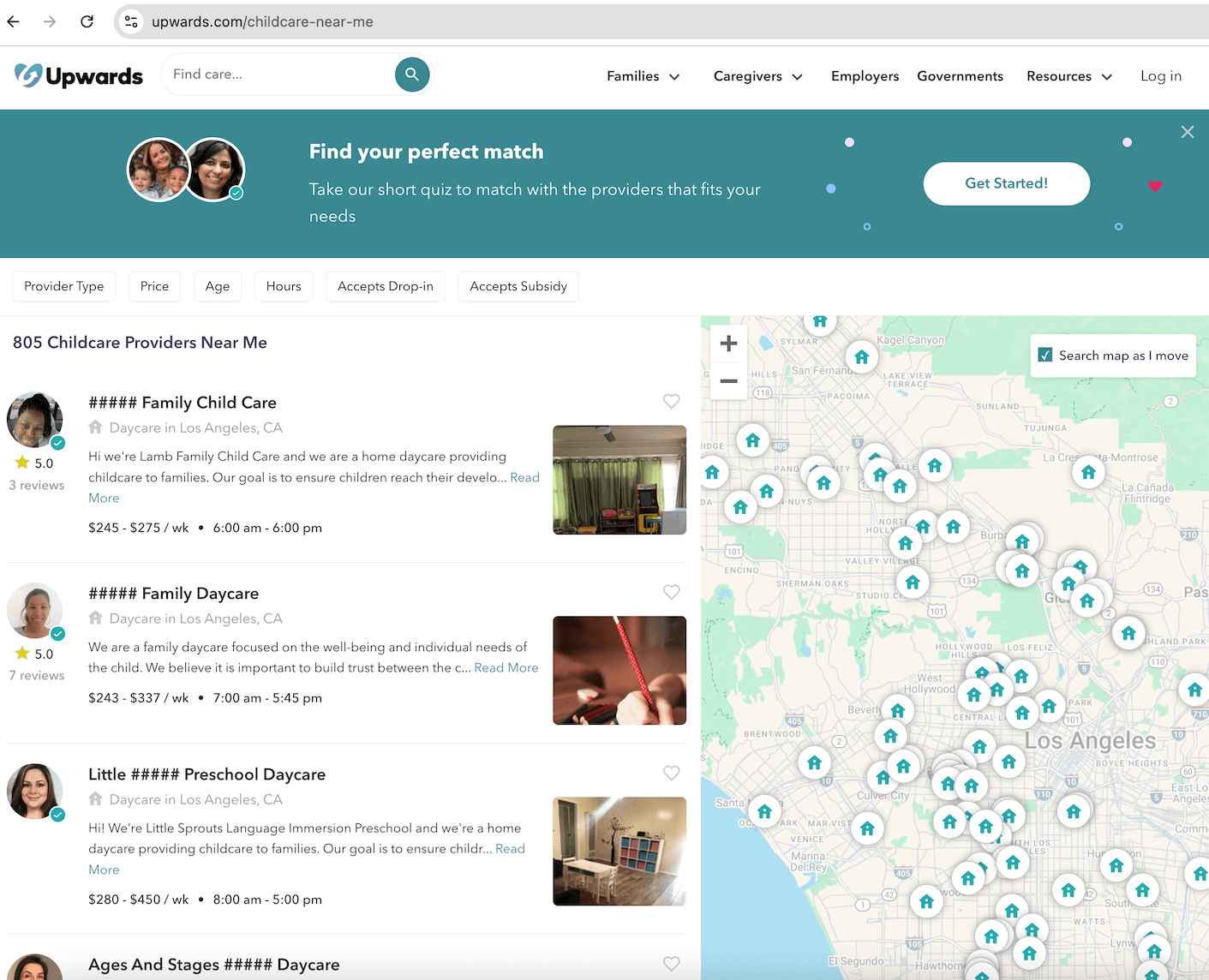
Task: Click the Find care search field
Action: [278, 75]
